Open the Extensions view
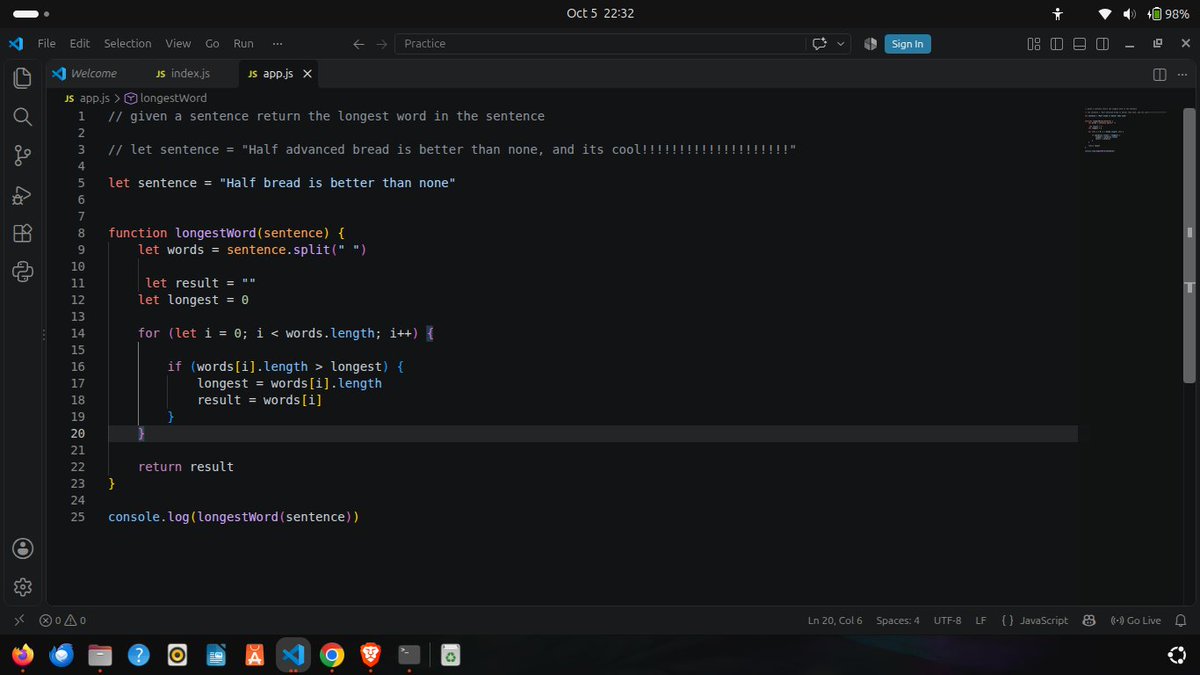 (x=22, y=234)
